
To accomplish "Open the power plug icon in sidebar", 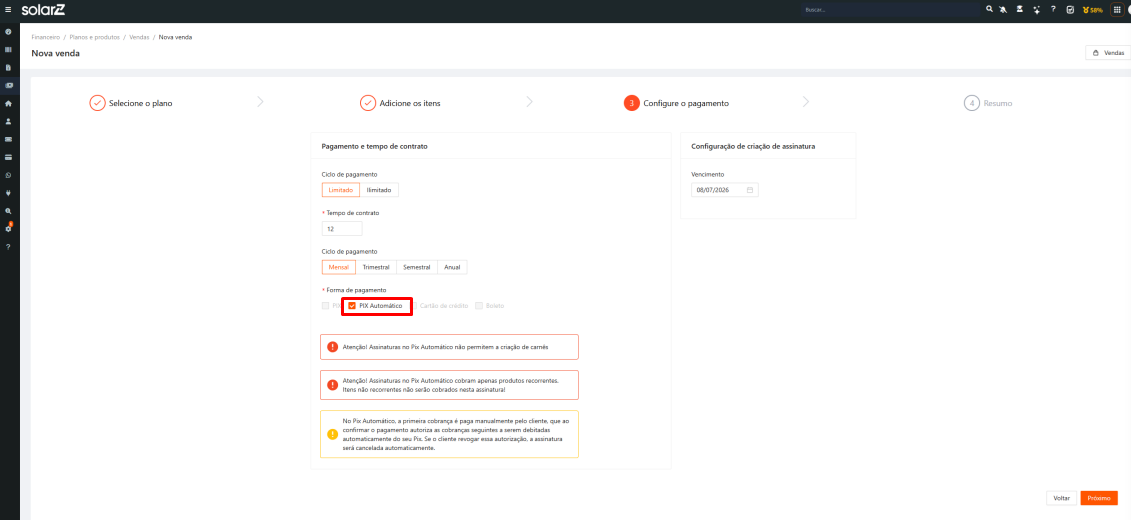I will coord(8,193).
